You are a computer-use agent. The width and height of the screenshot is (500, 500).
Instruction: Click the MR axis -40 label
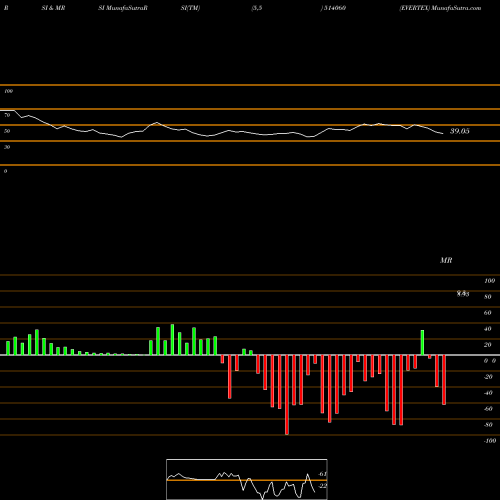pyautogui.click(x=488, y=393)
